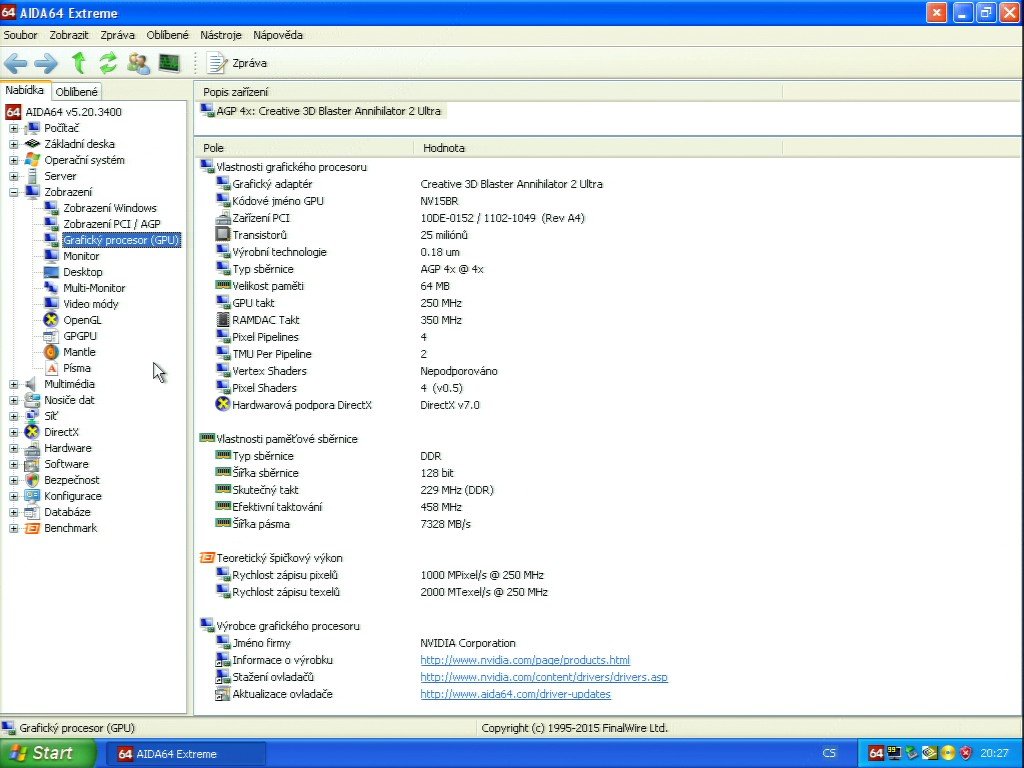1024x768 pixels.
Task: Open the users management toolbar icon
Action: pos(138,63)
